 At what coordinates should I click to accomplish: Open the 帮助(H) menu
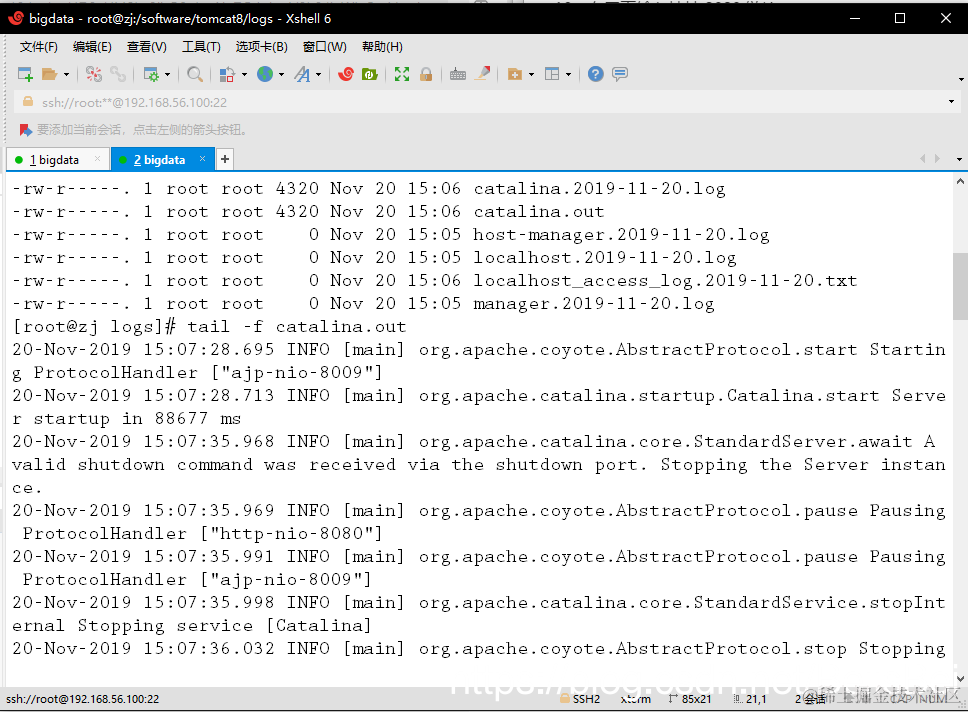(x=382, y=47)
